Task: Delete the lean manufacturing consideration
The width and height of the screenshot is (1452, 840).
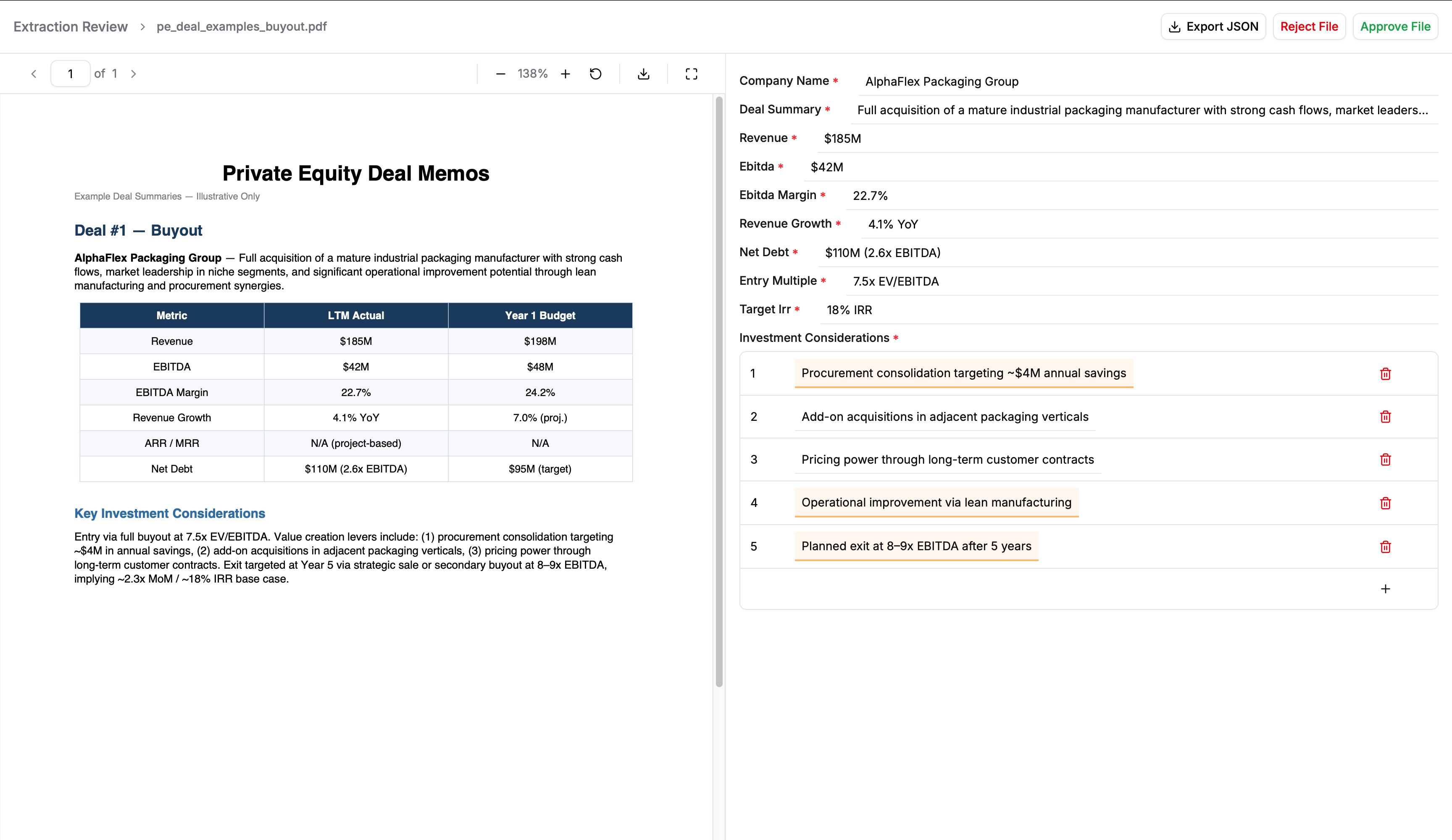Action: 1385,503
